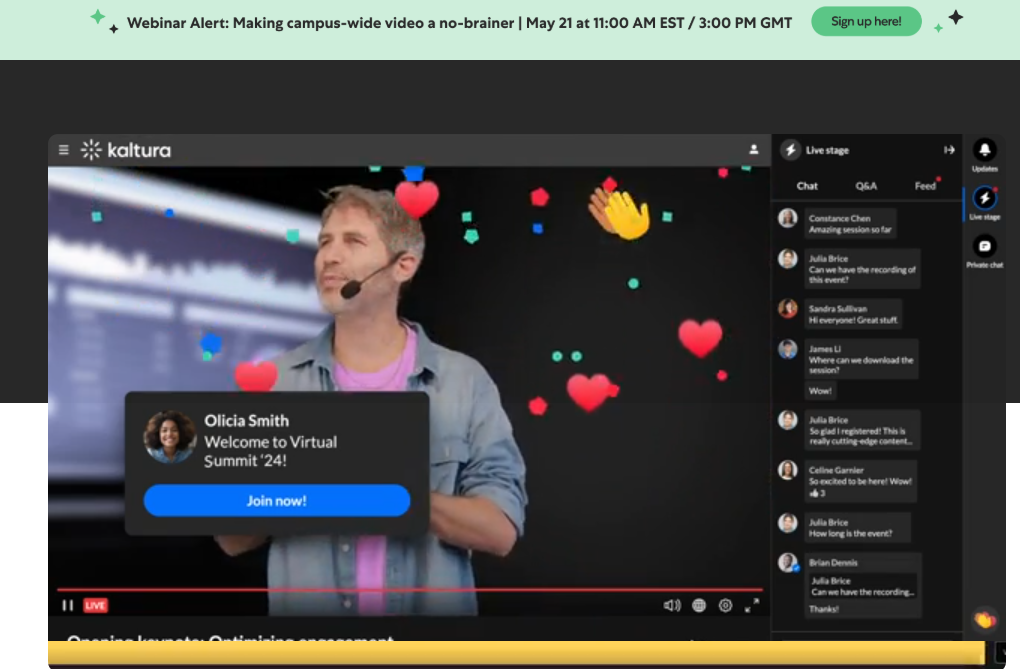This screenshot has height=669, width=1020.
Task: Select the Live stage lightning sidebar icon
Action: click(x=984, y=198)
